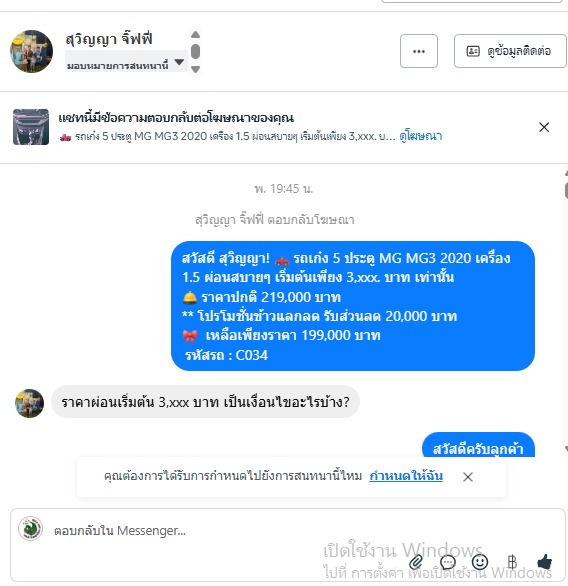Click the chat scrollbar down arrow
The height and width of the screenshot is (586, 568).
[x=566, y=449]
